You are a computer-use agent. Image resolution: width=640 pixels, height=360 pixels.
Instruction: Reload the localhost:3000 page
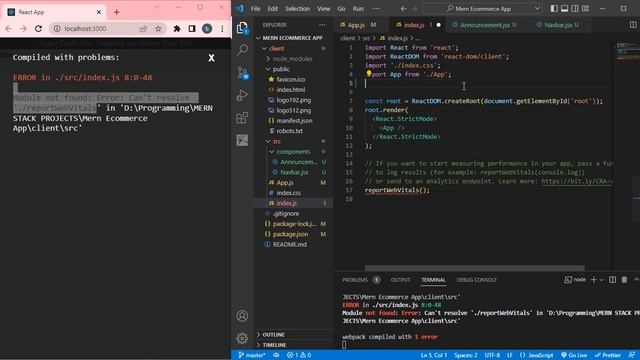click(x=38, y=29)
